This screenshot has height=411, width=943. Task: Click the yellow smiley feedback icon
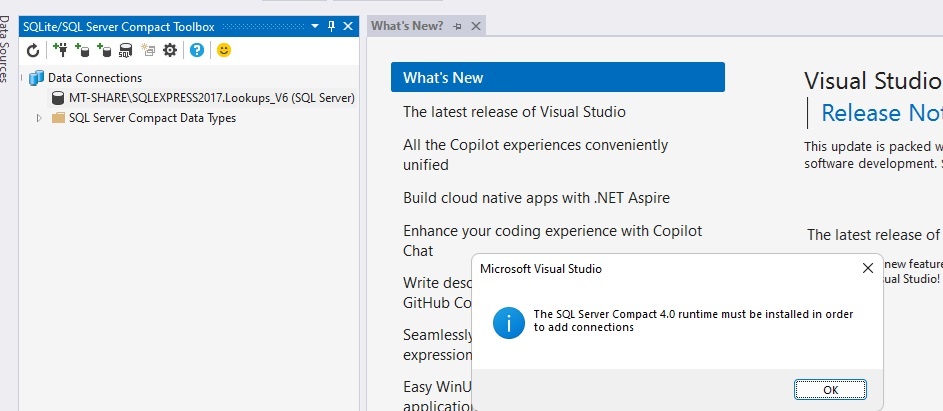(224, 50)
